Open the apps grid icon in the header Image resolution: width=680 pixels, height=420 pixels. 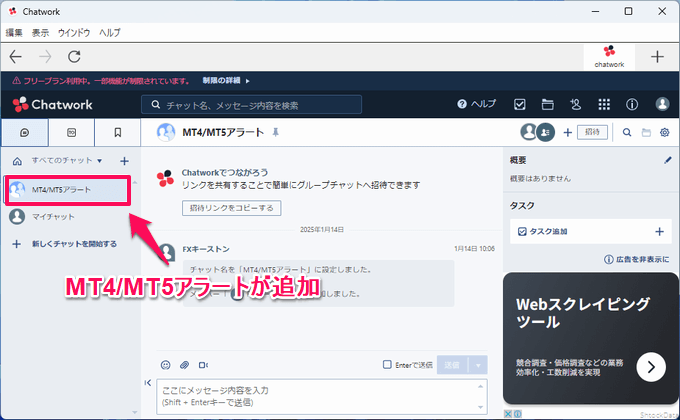pyautogui.click(x=604, y=104)
